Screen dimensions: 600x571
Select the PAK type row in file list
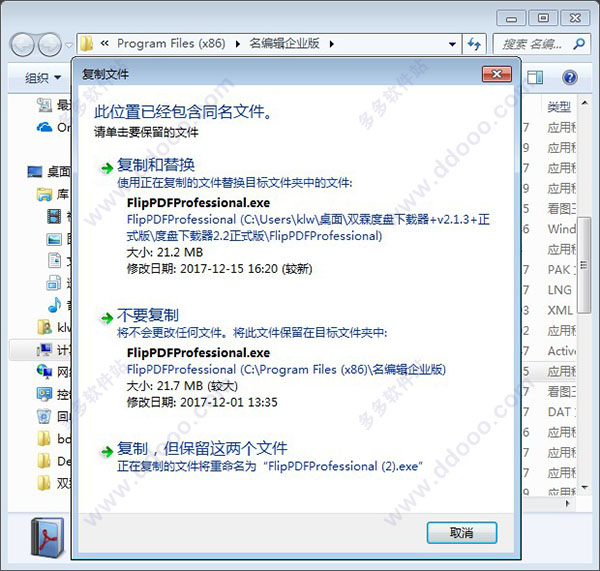(549, 269)
